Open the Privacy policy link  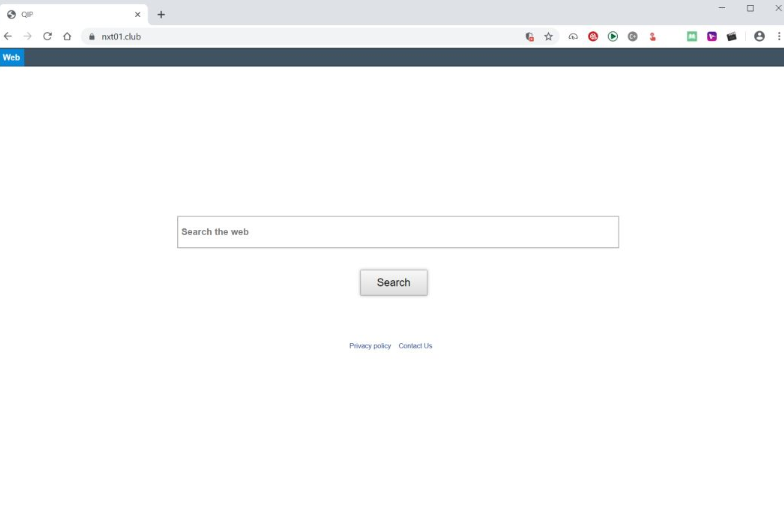(370, 346)
